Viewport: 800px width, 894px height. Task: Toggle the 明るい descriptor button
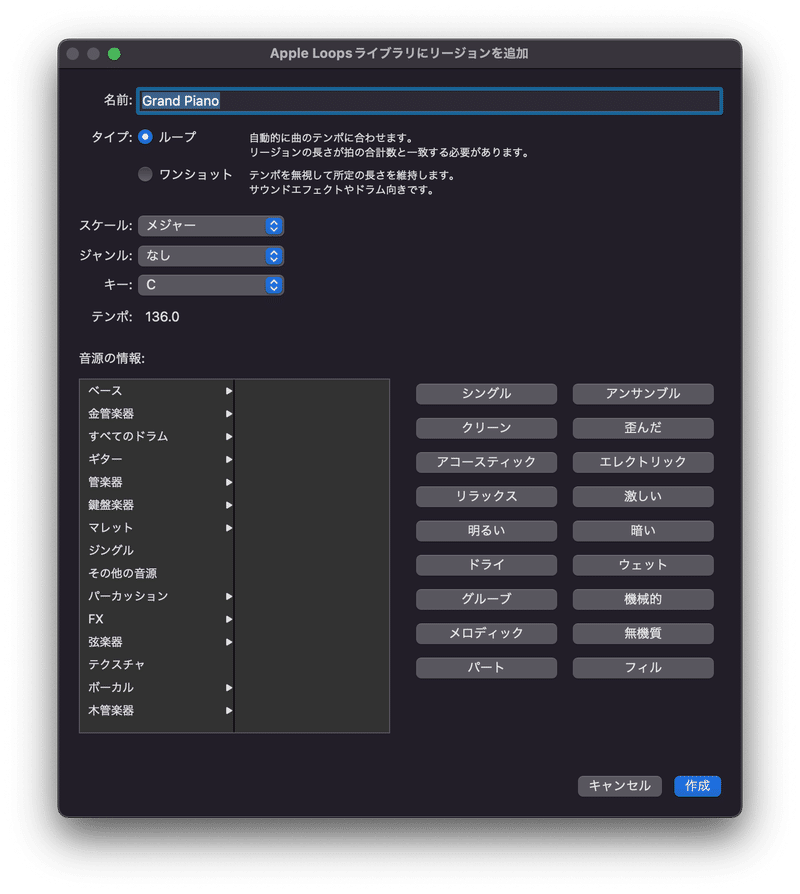(486, 531)
